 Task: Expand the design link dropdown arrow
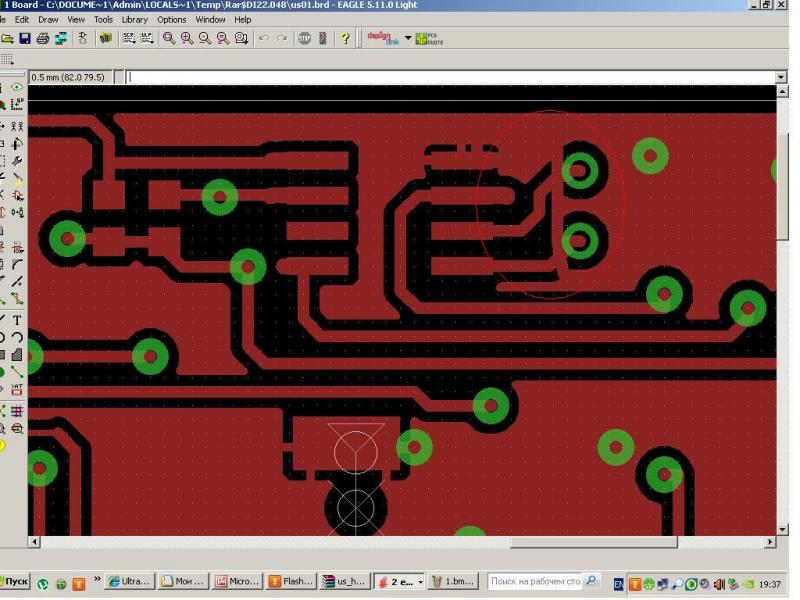pyautogui.click(x=408, y=38)
